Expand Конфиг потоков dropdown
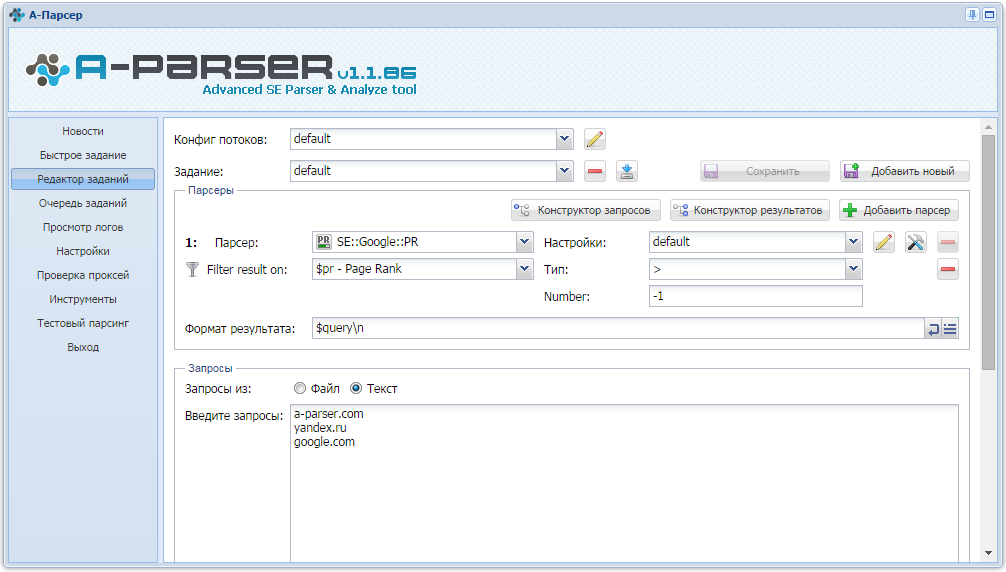The height and width of the screenshot is (572, 1006). click(x=564, y=139)
